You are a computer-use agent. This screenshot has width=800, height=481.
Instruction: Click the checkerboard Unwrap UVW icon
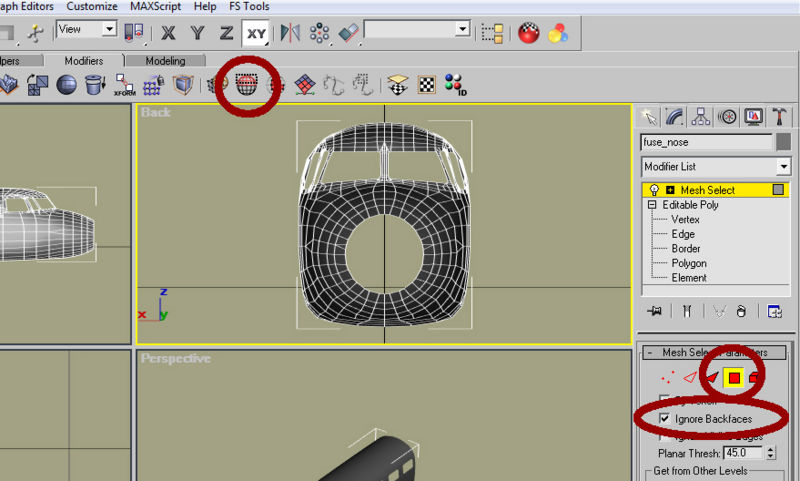tap(427, 85)
